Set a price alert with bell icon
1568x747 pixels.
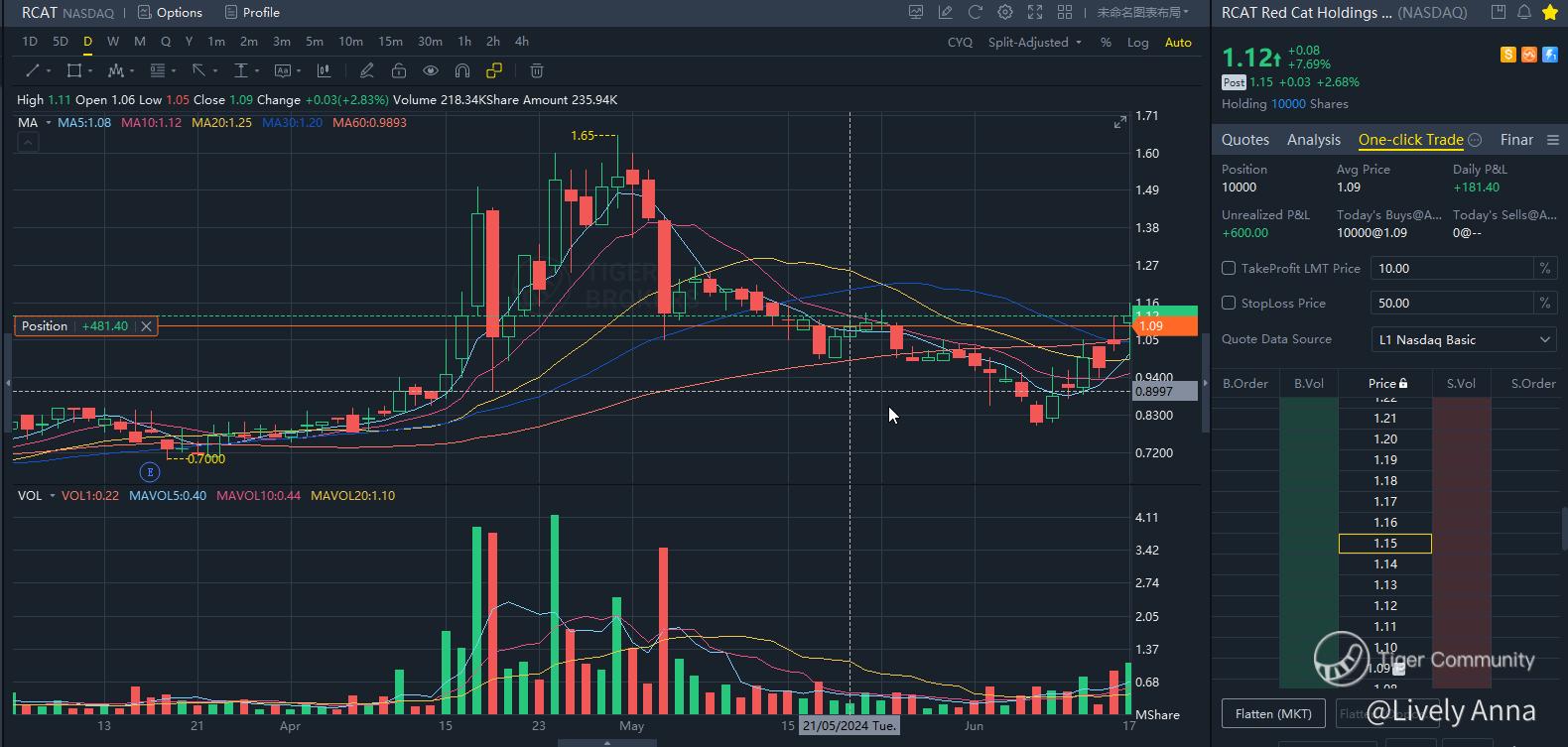coord(1524,12)
